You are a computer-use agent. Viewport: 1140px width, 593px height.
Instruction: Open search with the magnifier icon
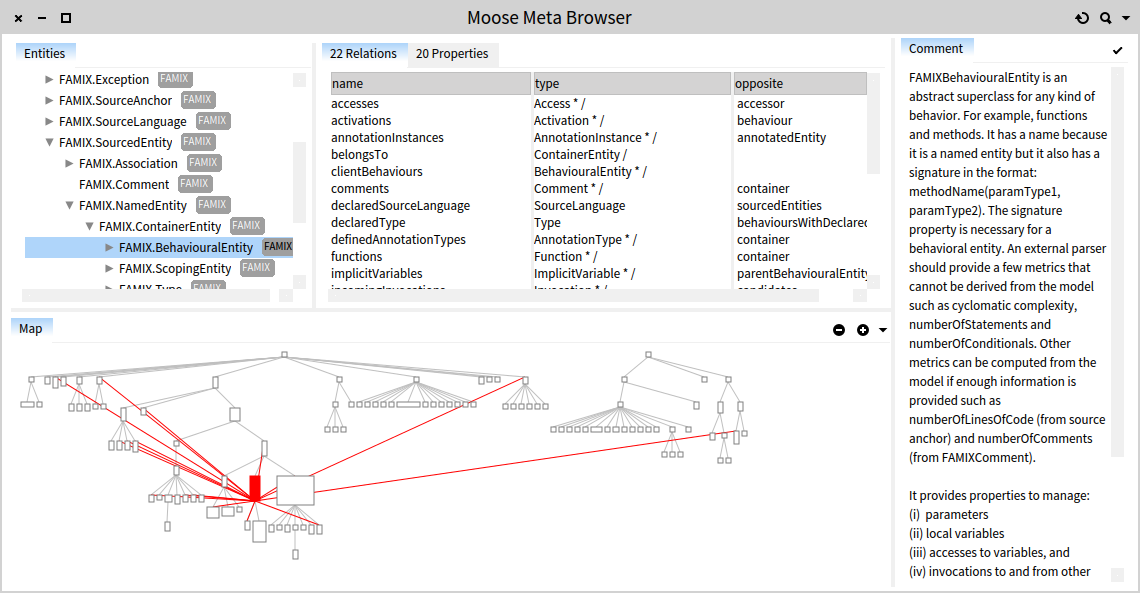[x=1106, y=18]
